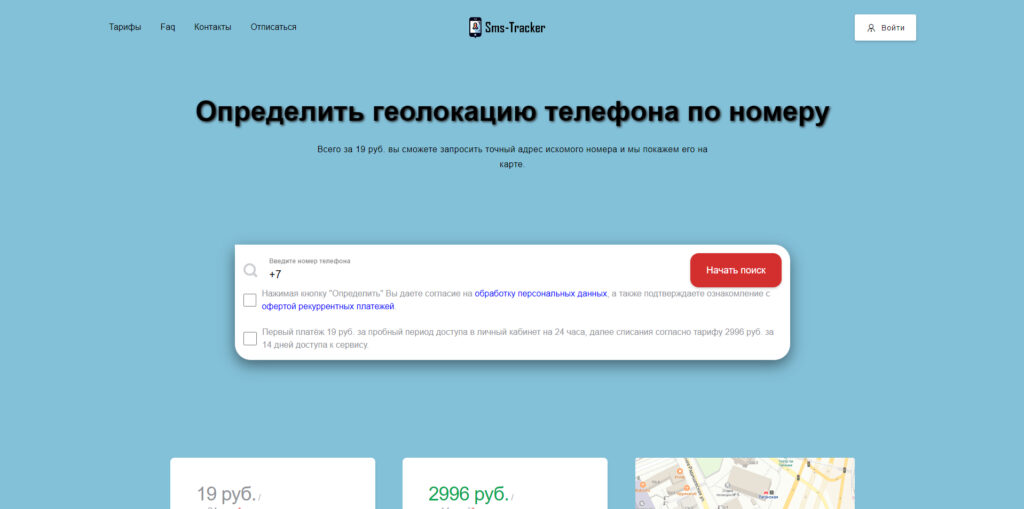Viewport: 1024px width, 509px height.
Task: Click the magnifier icon in the search box
Action: (x=250, y=270)
